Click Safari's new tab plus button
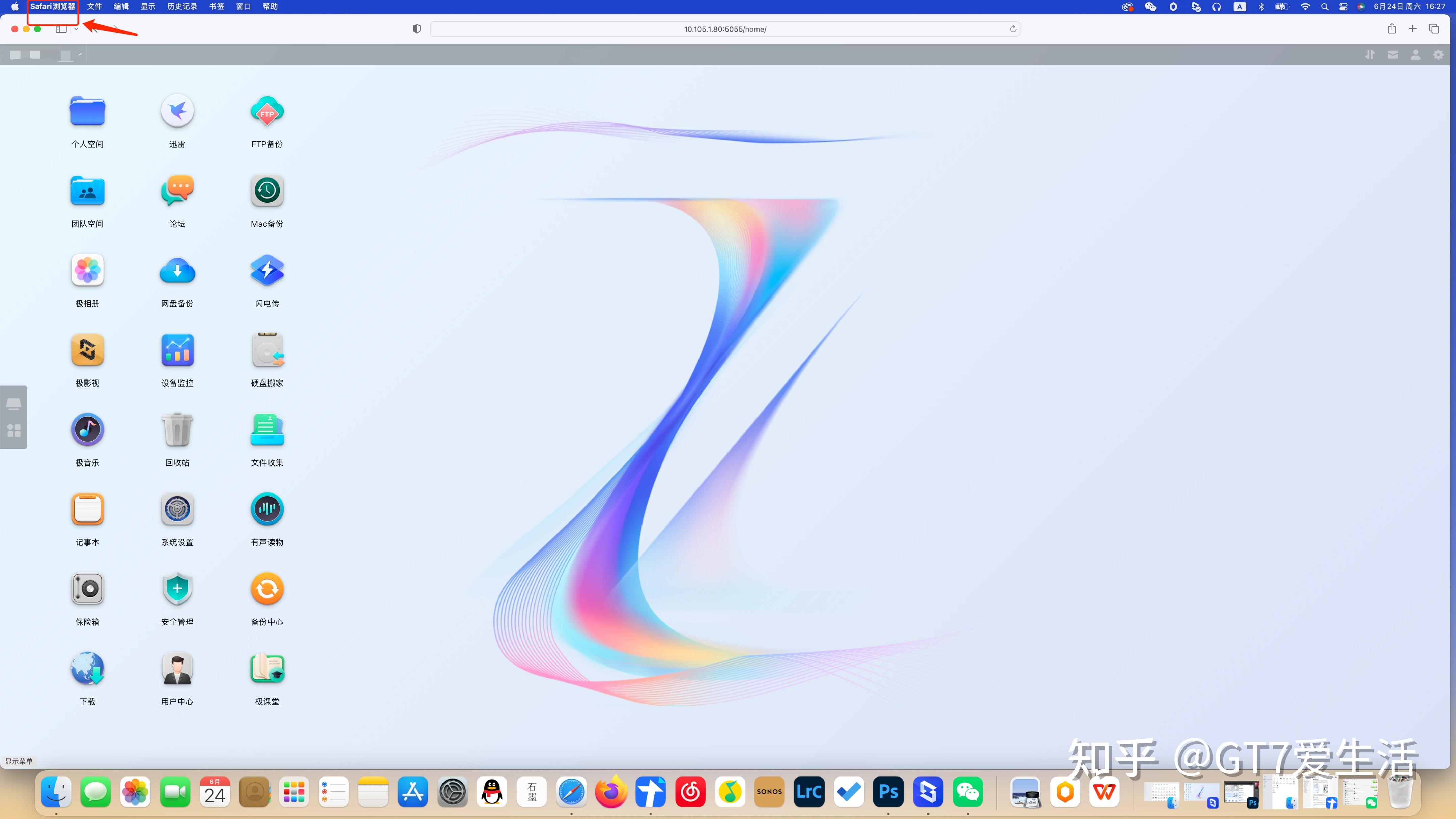 (1412, 29)
